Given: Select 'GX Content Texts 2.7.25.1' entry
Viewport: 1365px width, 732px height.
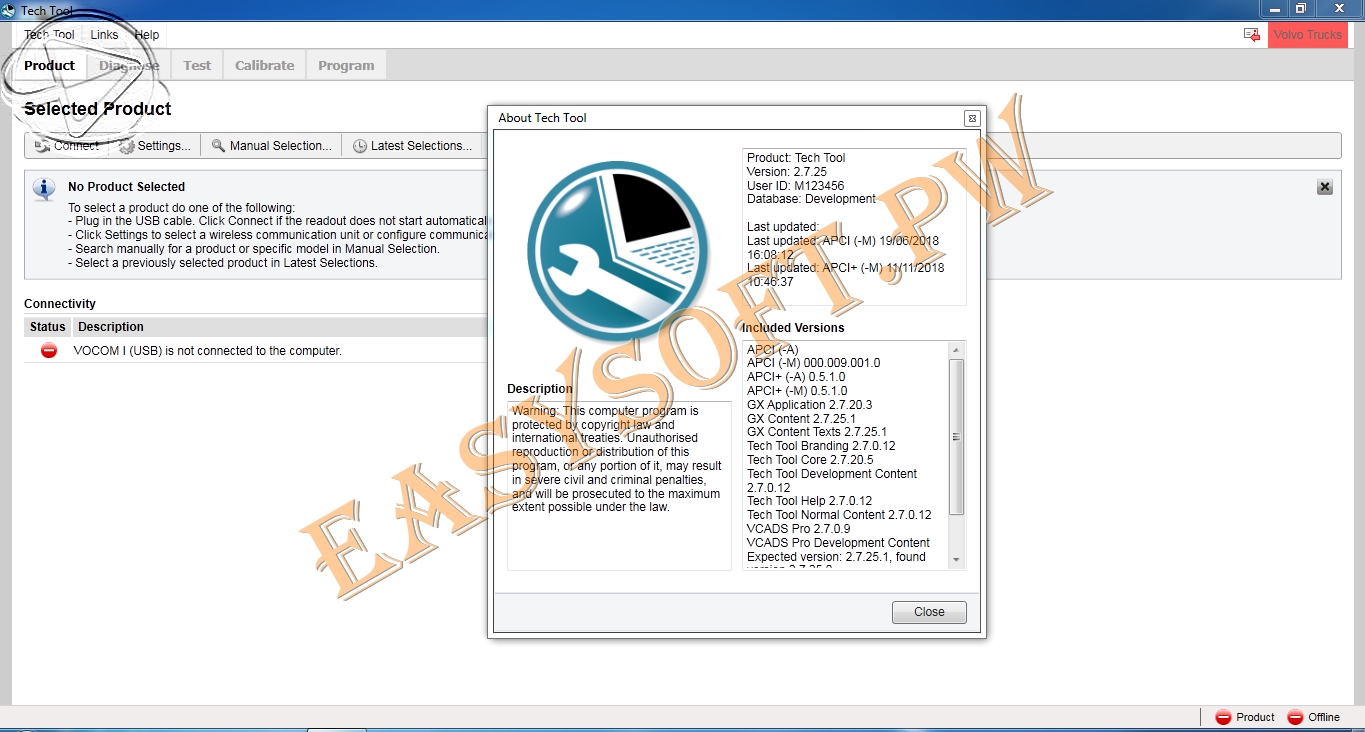Looking at the screenshot, I should click(817, 432).
